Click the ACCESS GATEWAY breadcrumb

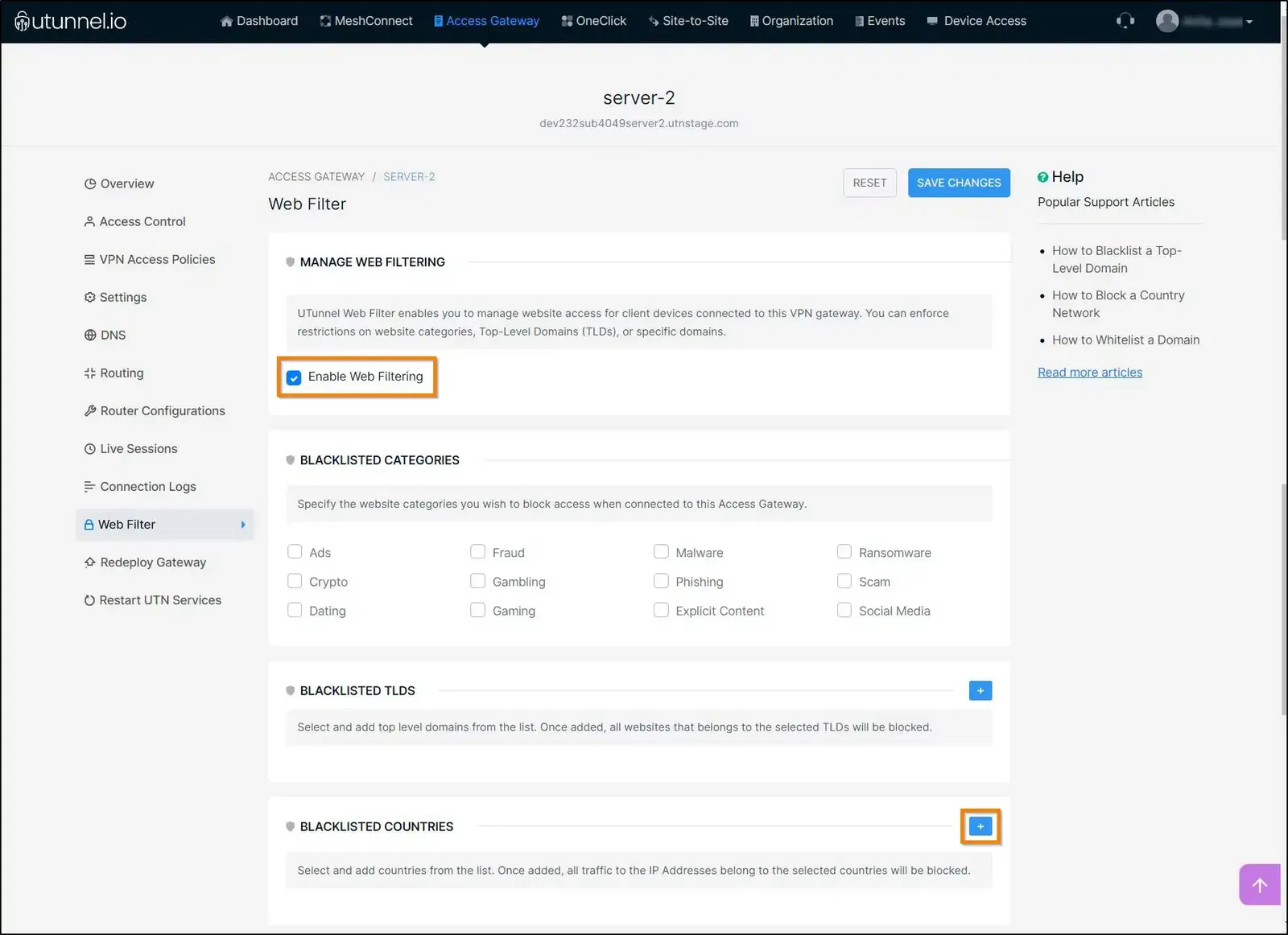316,177
